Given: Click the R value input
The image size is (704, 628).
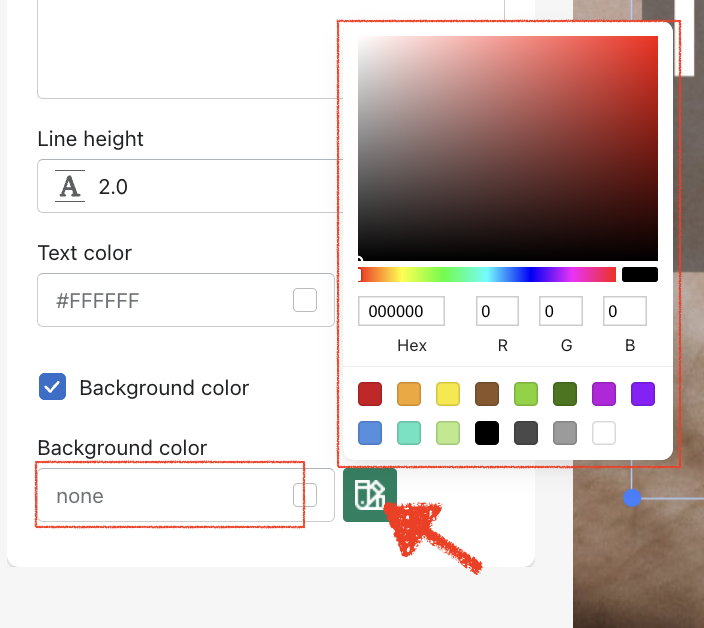Looking at the screenshot, I should click(497, 311).
